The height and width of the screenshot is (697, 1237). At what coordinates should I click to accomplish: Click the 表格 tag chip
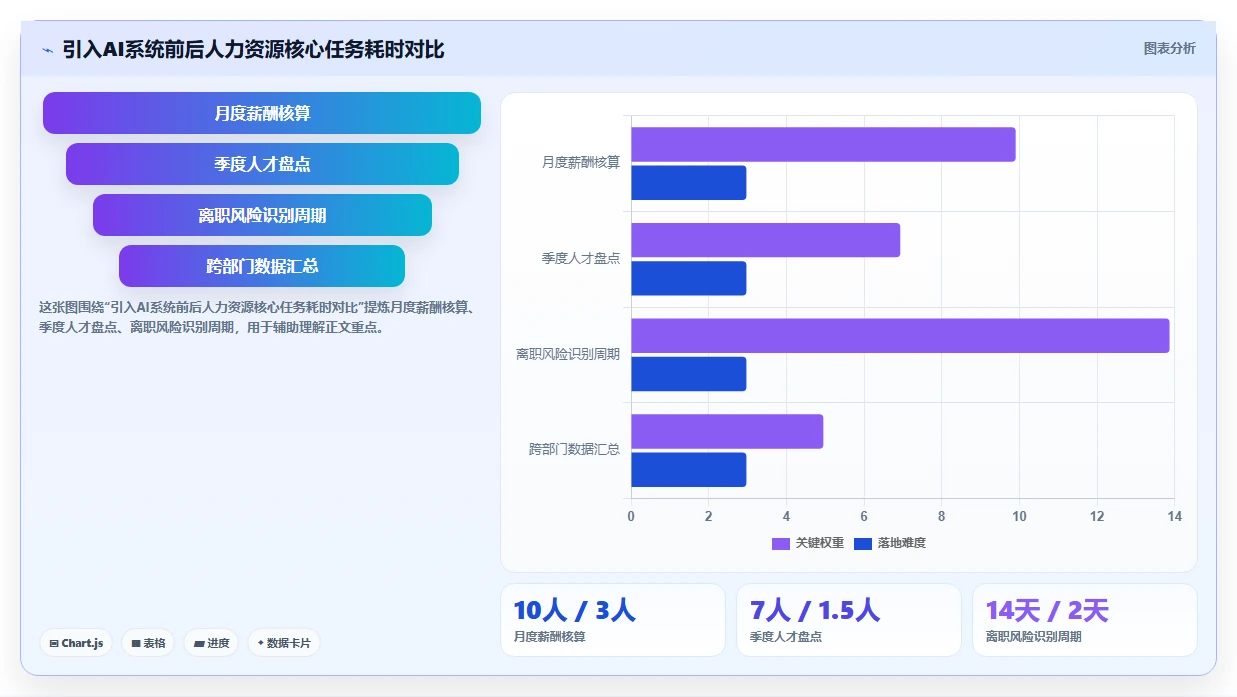click(x=148, y=643)
